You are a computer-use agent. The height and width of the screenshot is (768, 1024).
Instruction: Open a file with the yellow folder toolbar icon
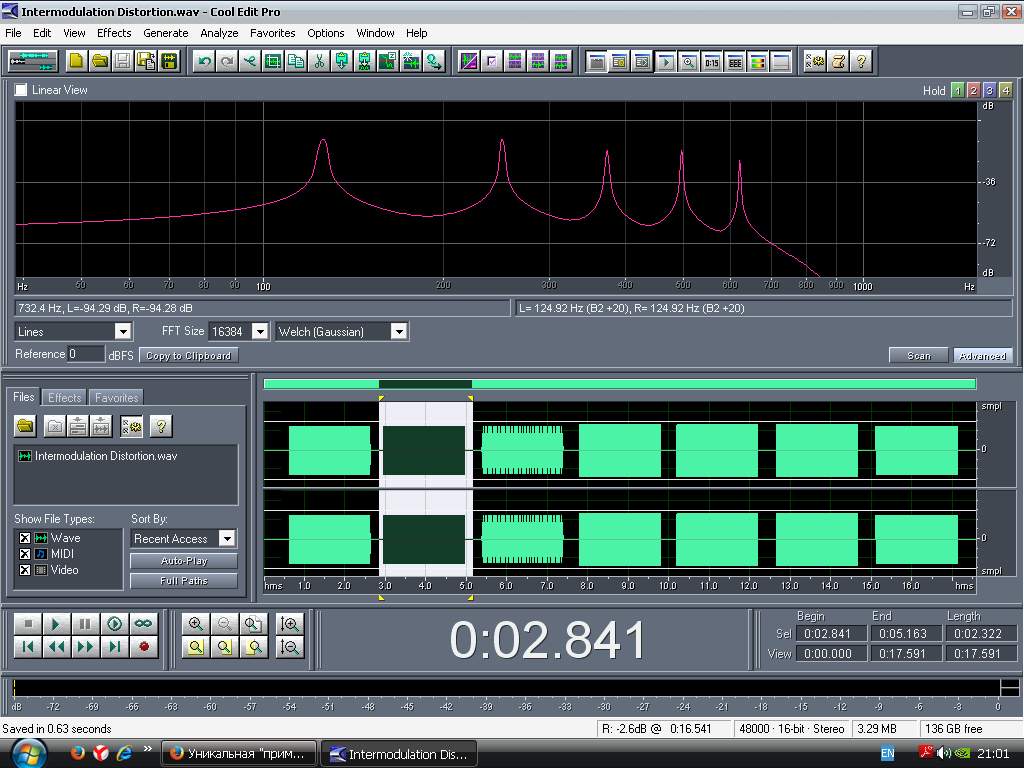(100, 62)
